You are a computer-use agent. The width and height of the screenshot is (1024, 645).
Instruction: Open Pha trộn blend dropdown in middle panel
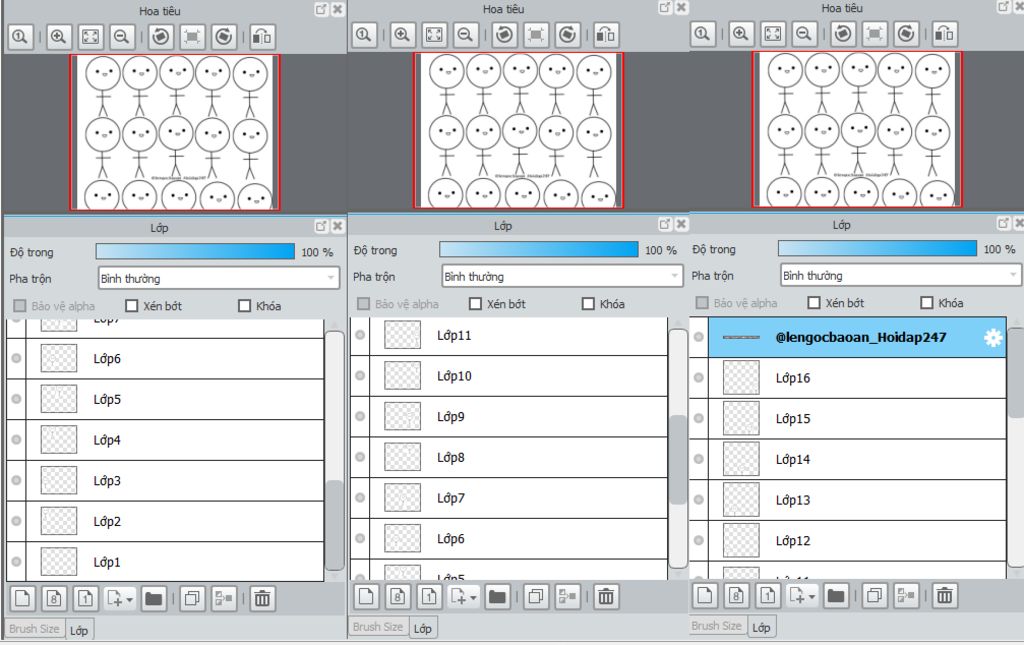coord(562,276)
